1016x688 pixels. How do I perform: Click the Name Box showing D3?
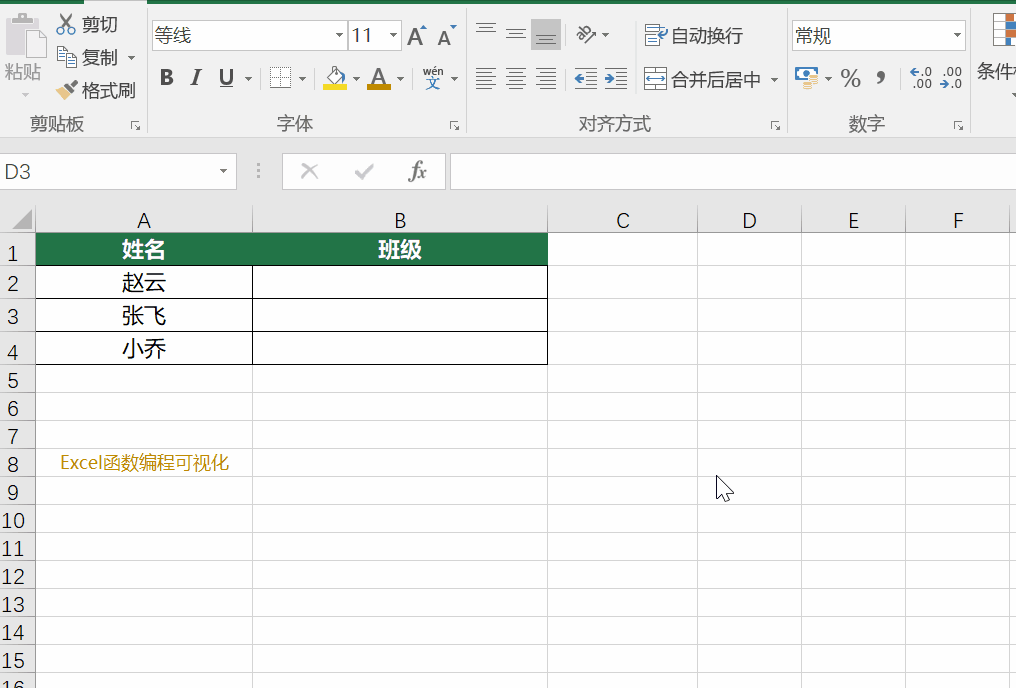pos(108,172)
